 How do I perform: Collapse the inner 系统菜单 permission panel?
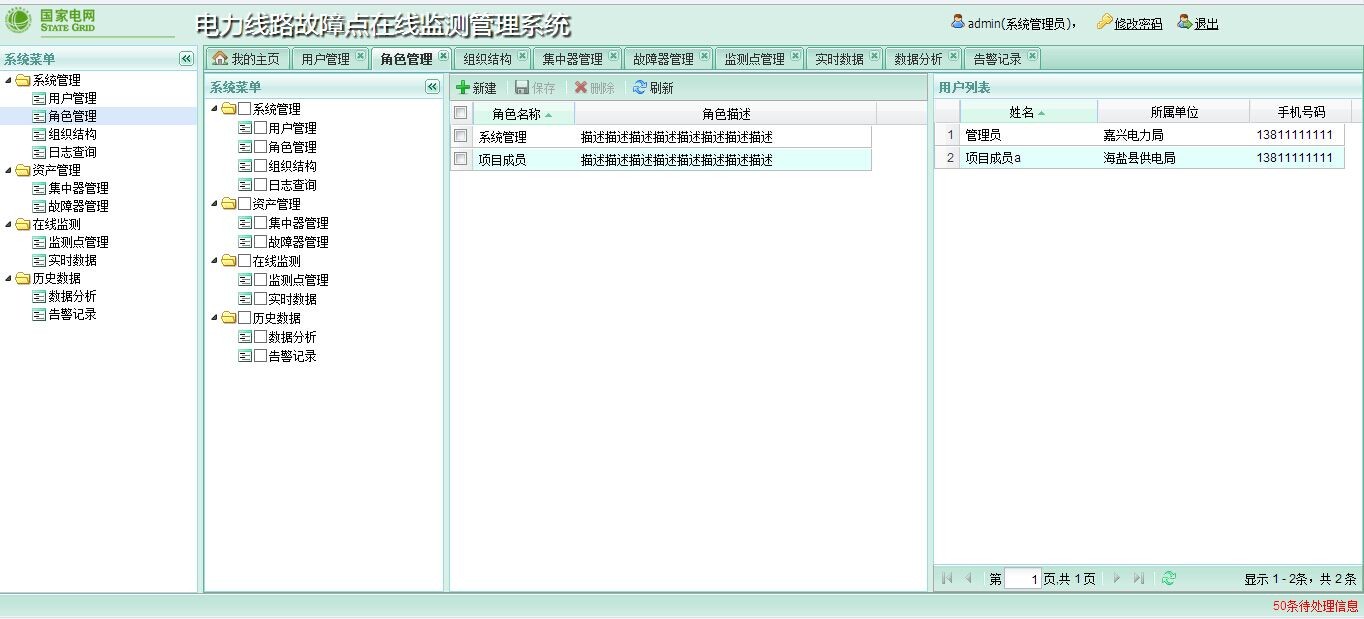432,87
